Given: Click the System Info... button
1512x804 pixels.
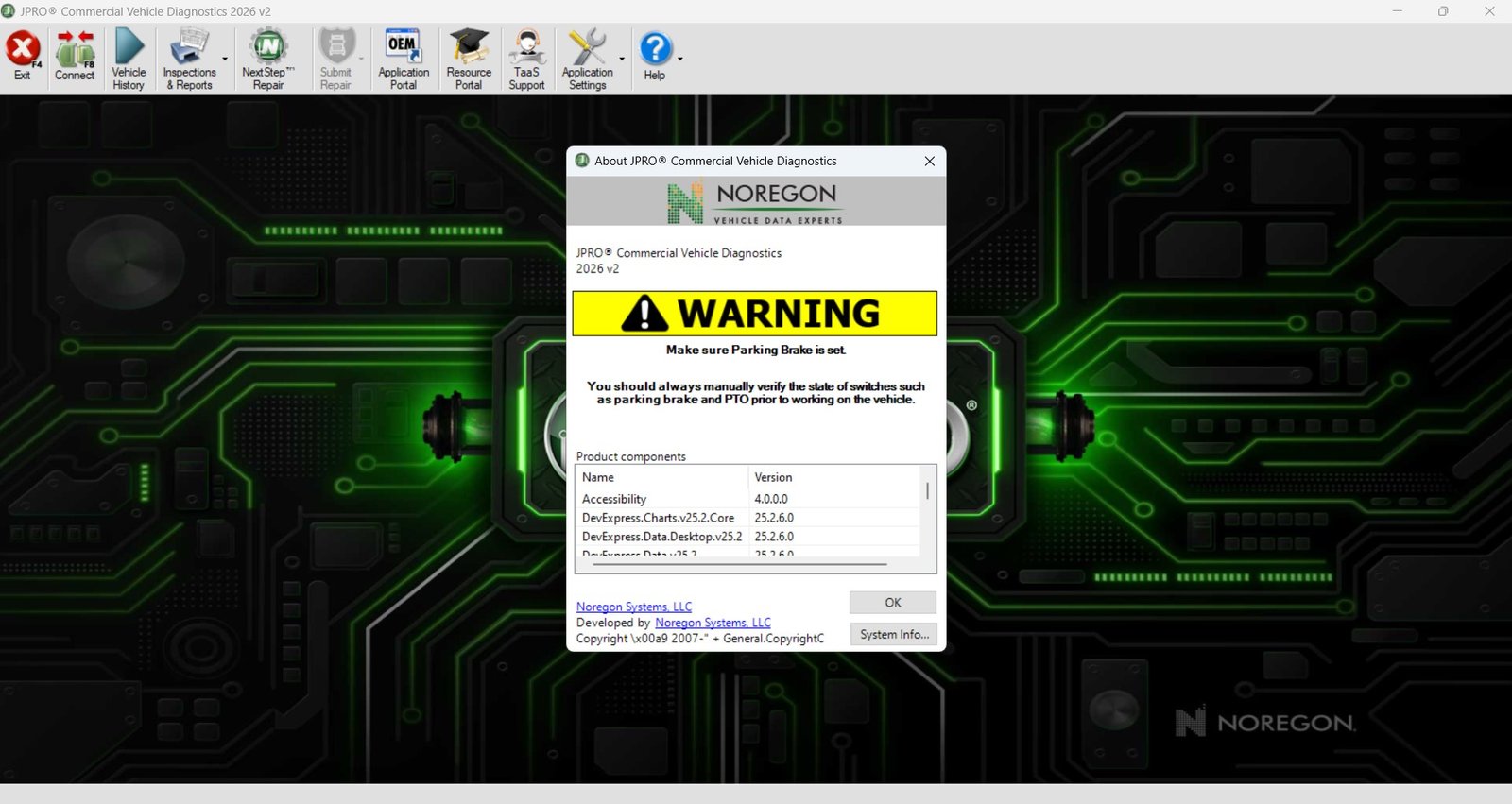Looking at the screenshot, I should coord(893,634).
